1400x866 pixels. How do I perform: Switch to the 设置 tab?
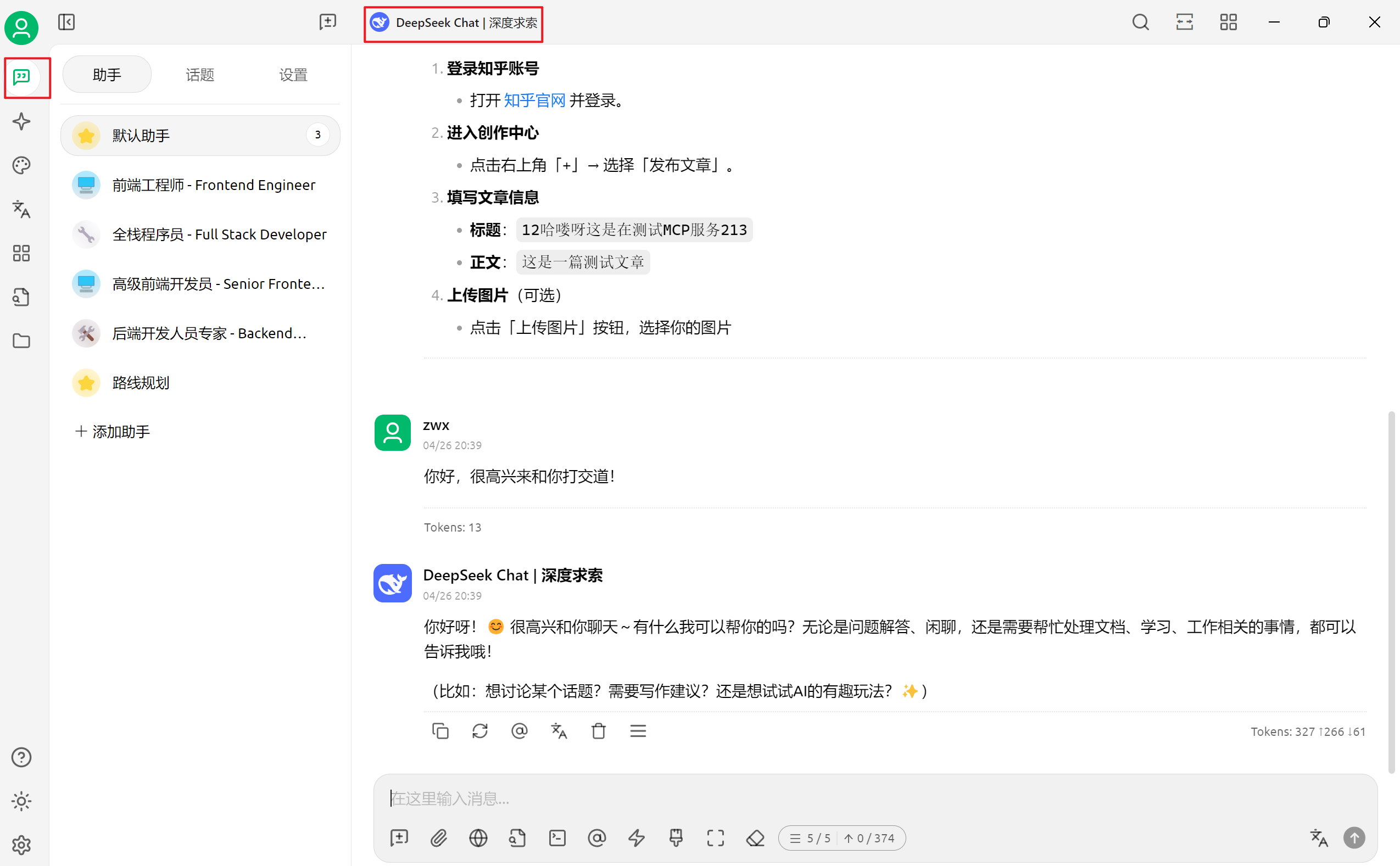pos(293,75)
